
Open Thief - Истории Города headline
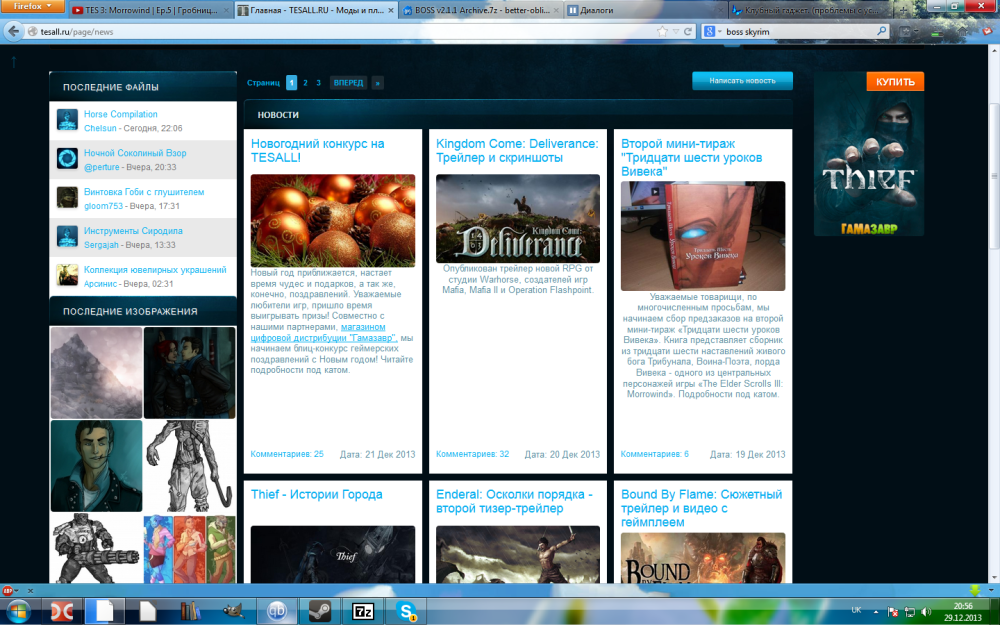tap(316, 494)
